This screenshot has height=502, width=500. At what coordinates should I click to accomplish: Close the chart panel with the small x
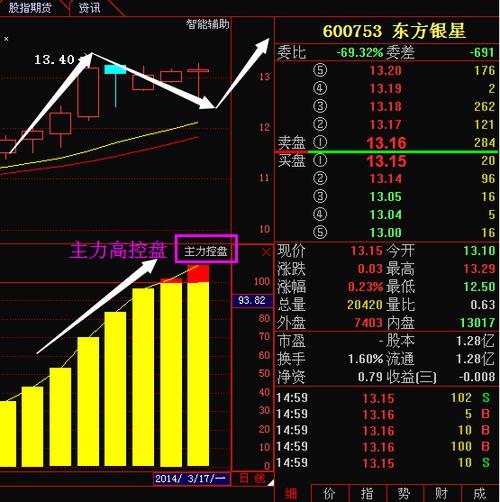[x=6, y=39]
